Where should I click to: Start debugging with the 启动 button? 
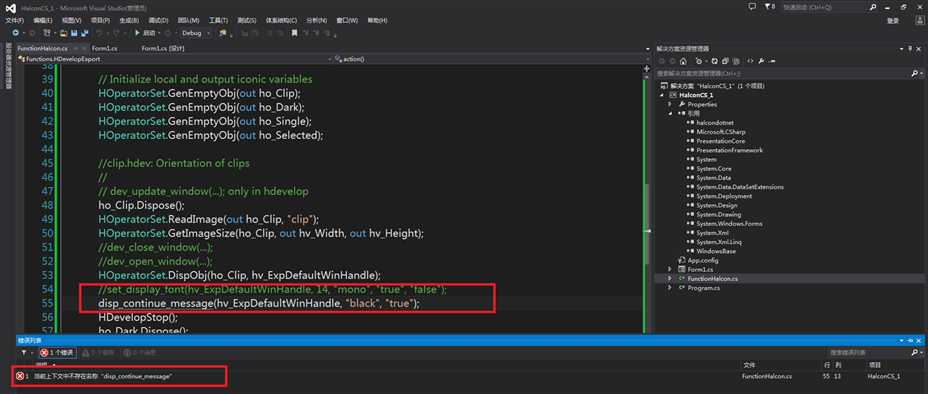(x=146, y=33)
